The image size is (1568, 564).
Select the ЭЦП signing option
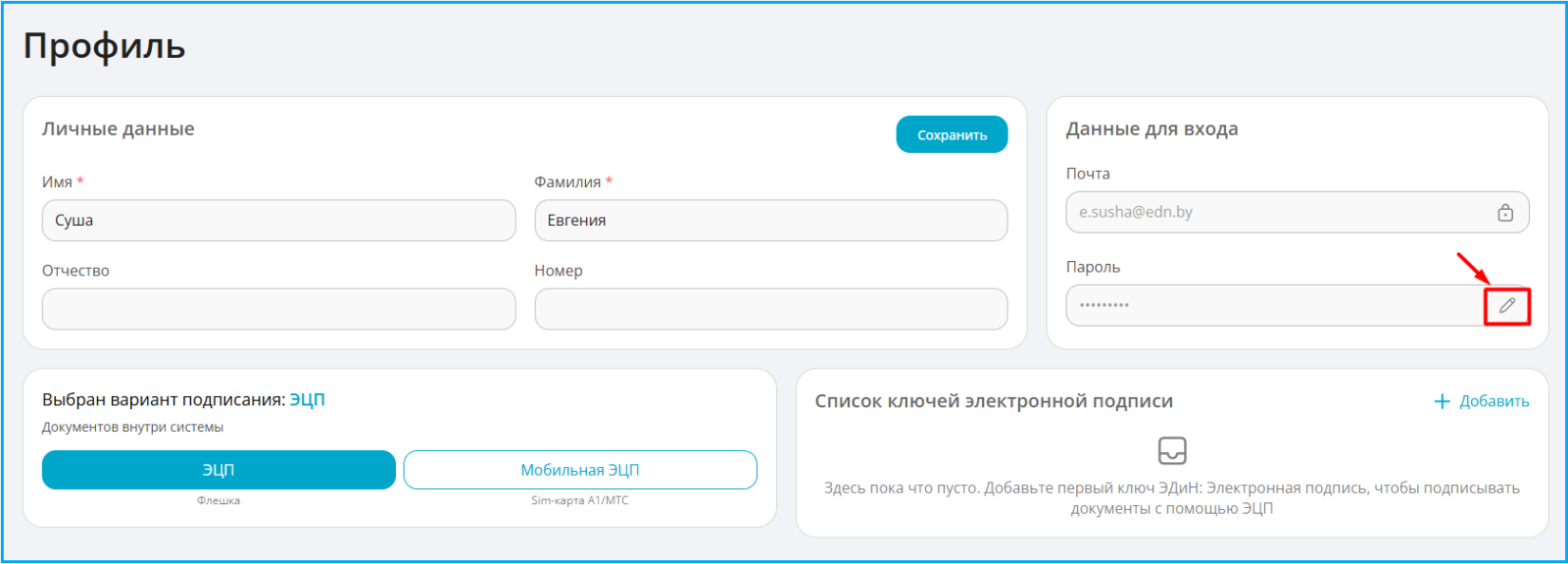[x=219, y=470]
